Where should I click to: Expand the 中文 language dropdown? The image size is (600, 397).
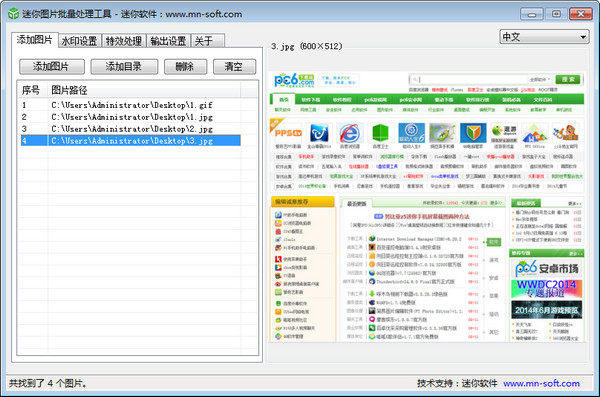tap(544, 37)
